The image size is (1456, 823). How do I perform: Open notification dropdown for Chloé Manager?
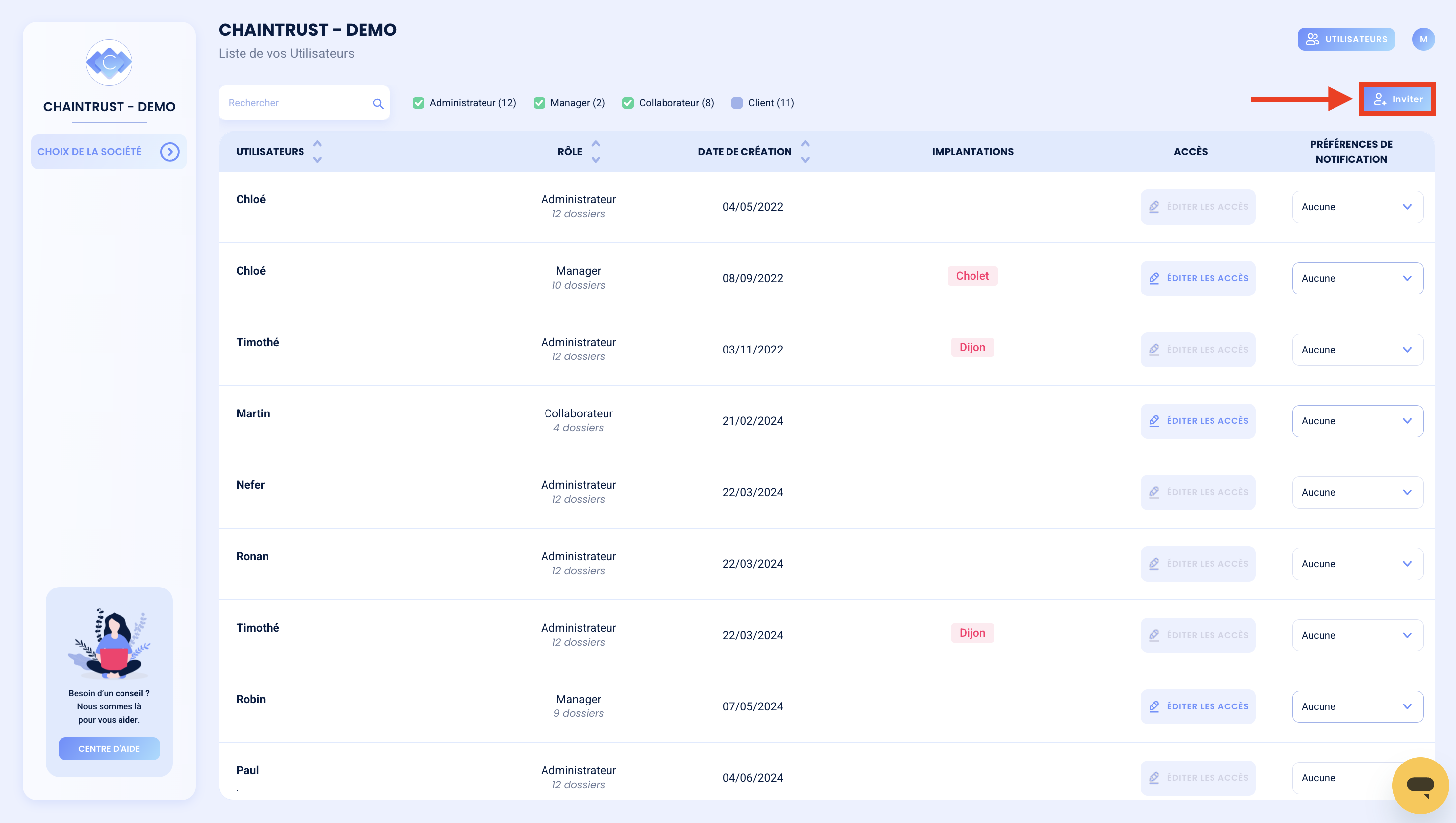(1358, 278)
